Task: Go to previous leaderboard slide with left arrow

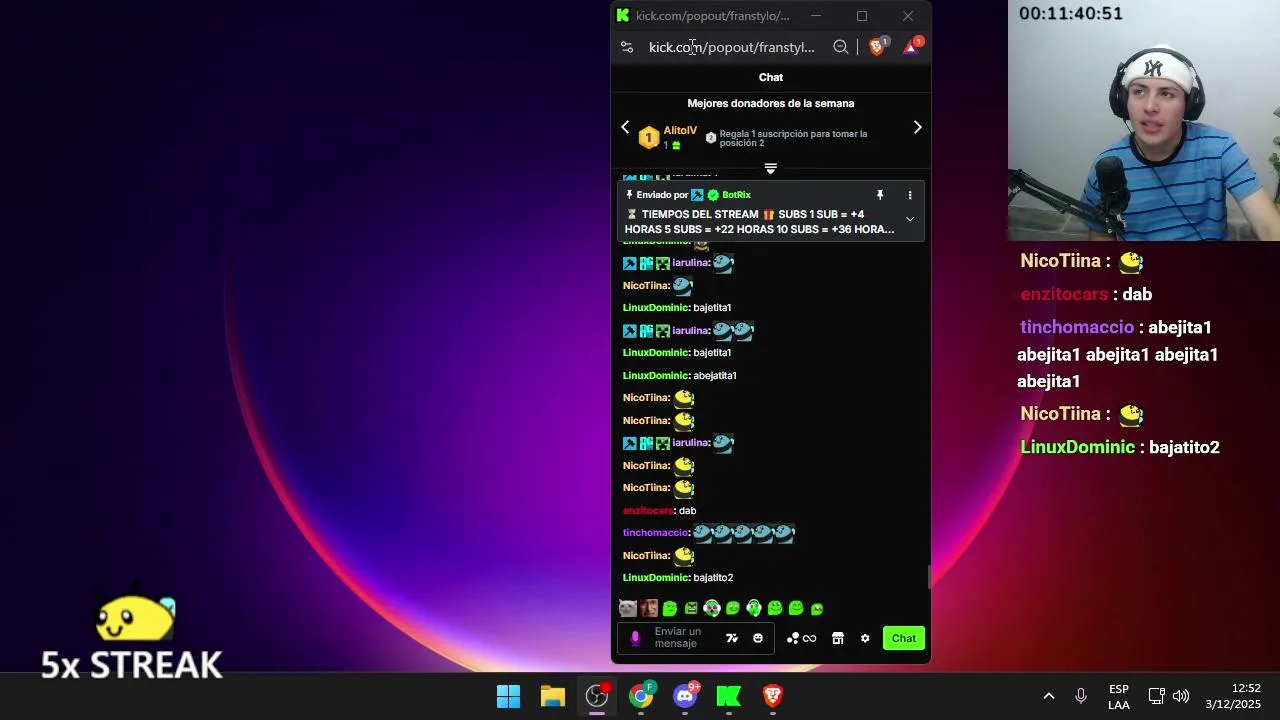Action: click(x=625, y=127)
